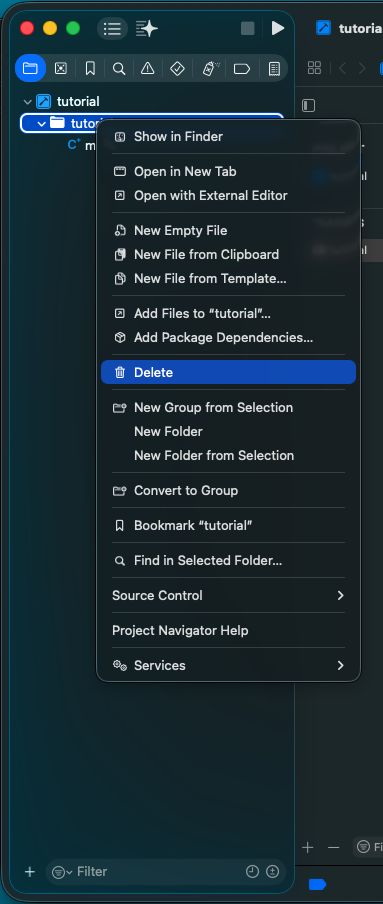
Task: Click the Stop square button
Action: click(247, 28)
